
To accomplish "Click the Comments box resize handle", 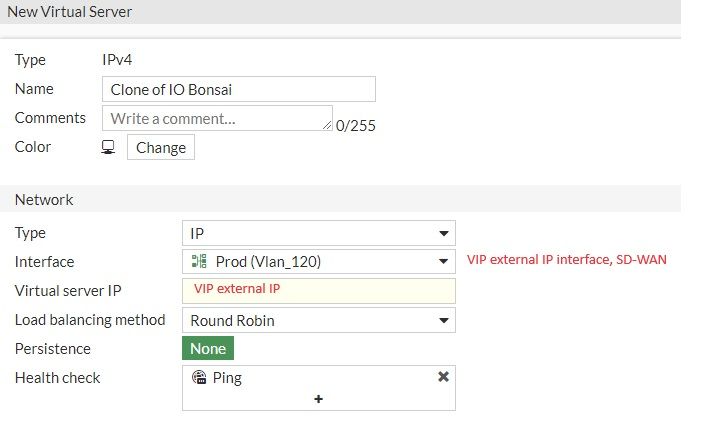I will point(328,126).
